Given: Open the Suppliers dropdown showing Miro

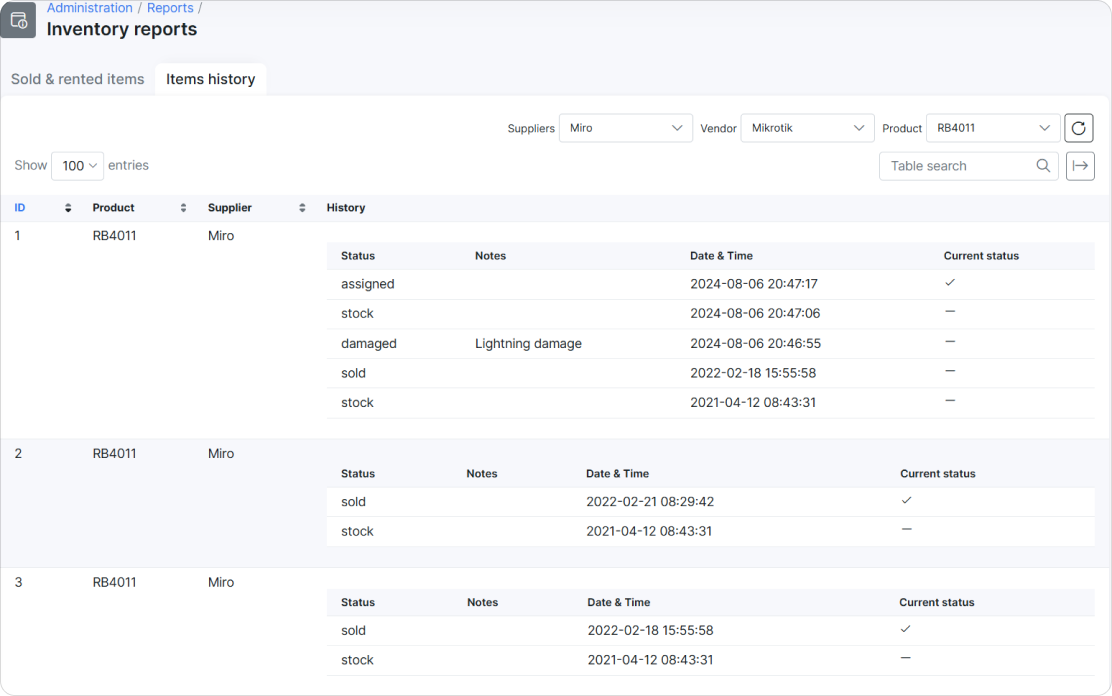Looking at the screenshot, I should tap(625, 128).
